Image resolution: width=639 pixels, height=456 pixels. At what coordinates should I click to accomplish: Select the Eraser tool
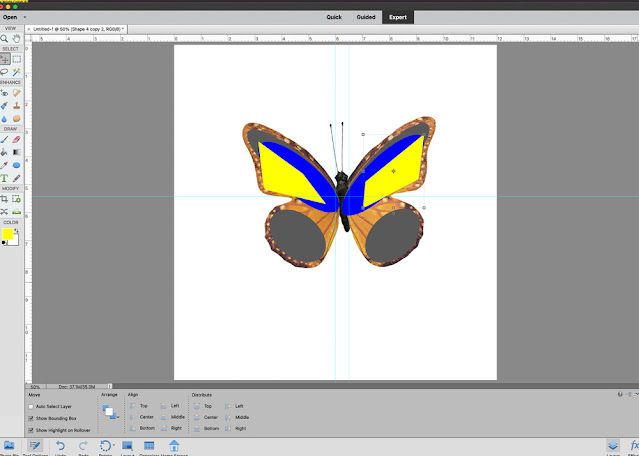pyautogui.click(x=17, y=139)
